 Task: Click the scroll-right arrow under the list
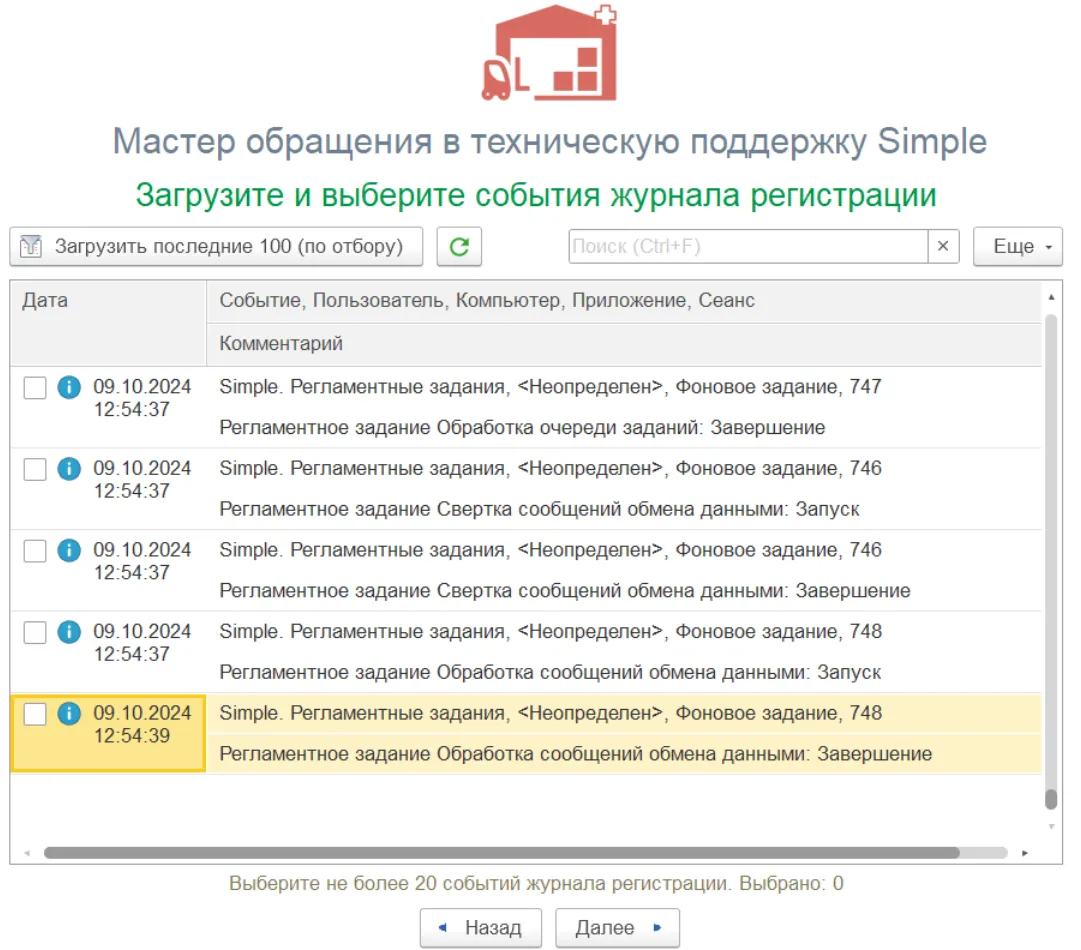(1024, 853)
